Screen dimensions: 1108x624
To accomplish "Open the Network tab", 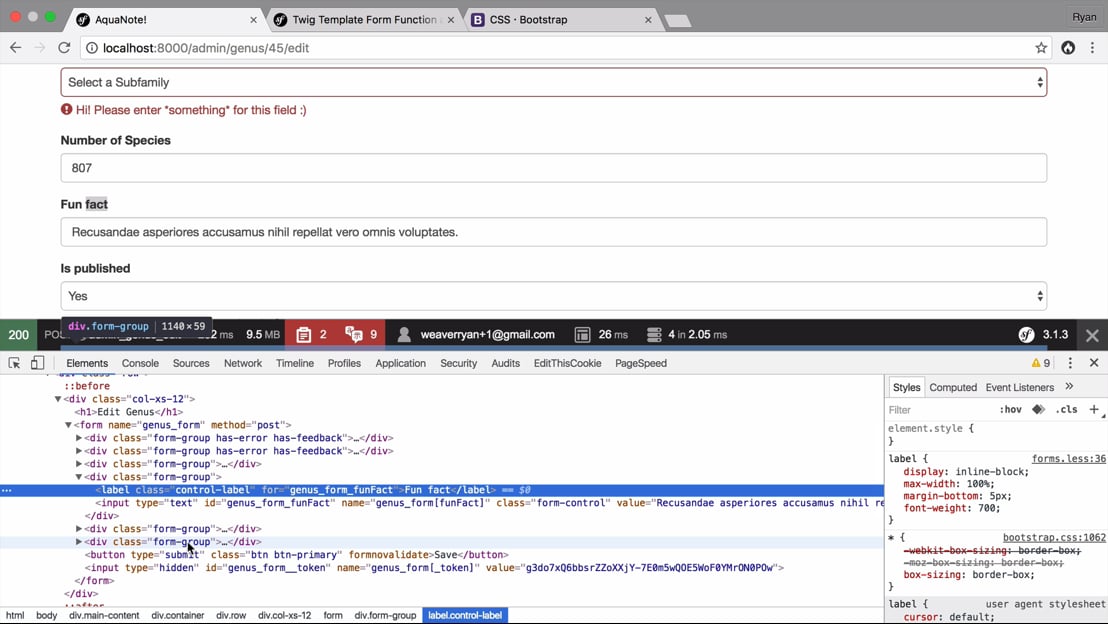I will [242, 363].
